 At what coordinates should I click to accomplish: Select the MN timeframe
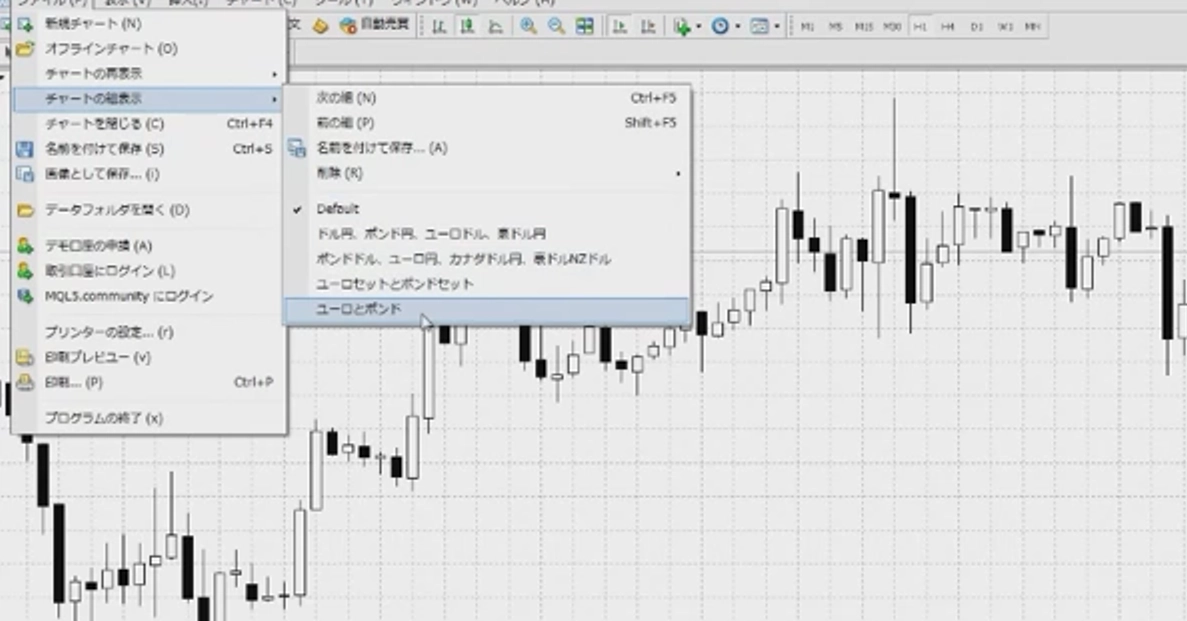click(1033, 27)
